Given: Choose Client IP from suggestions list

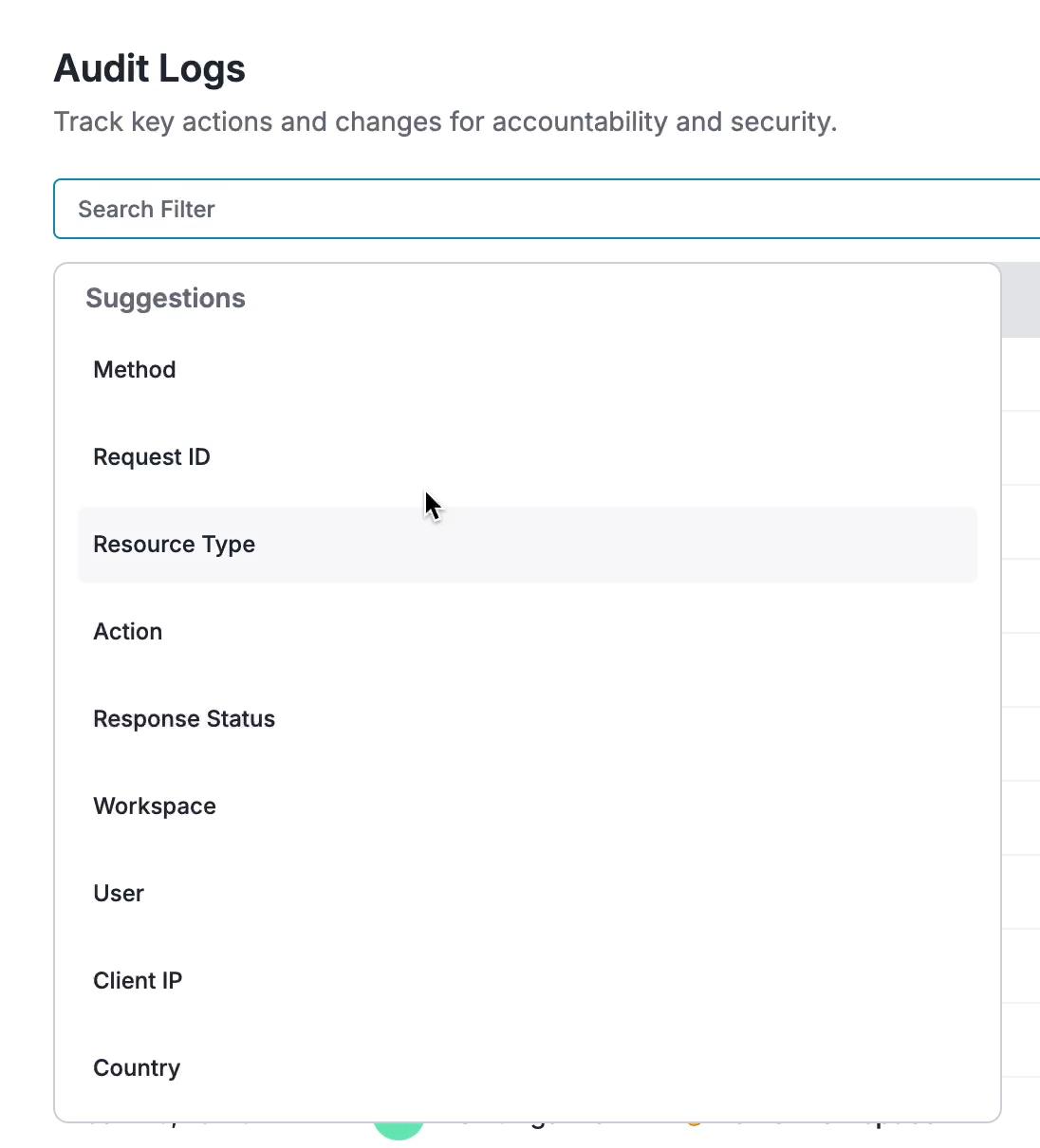Looking at the screenshot, I should [528, 981].
